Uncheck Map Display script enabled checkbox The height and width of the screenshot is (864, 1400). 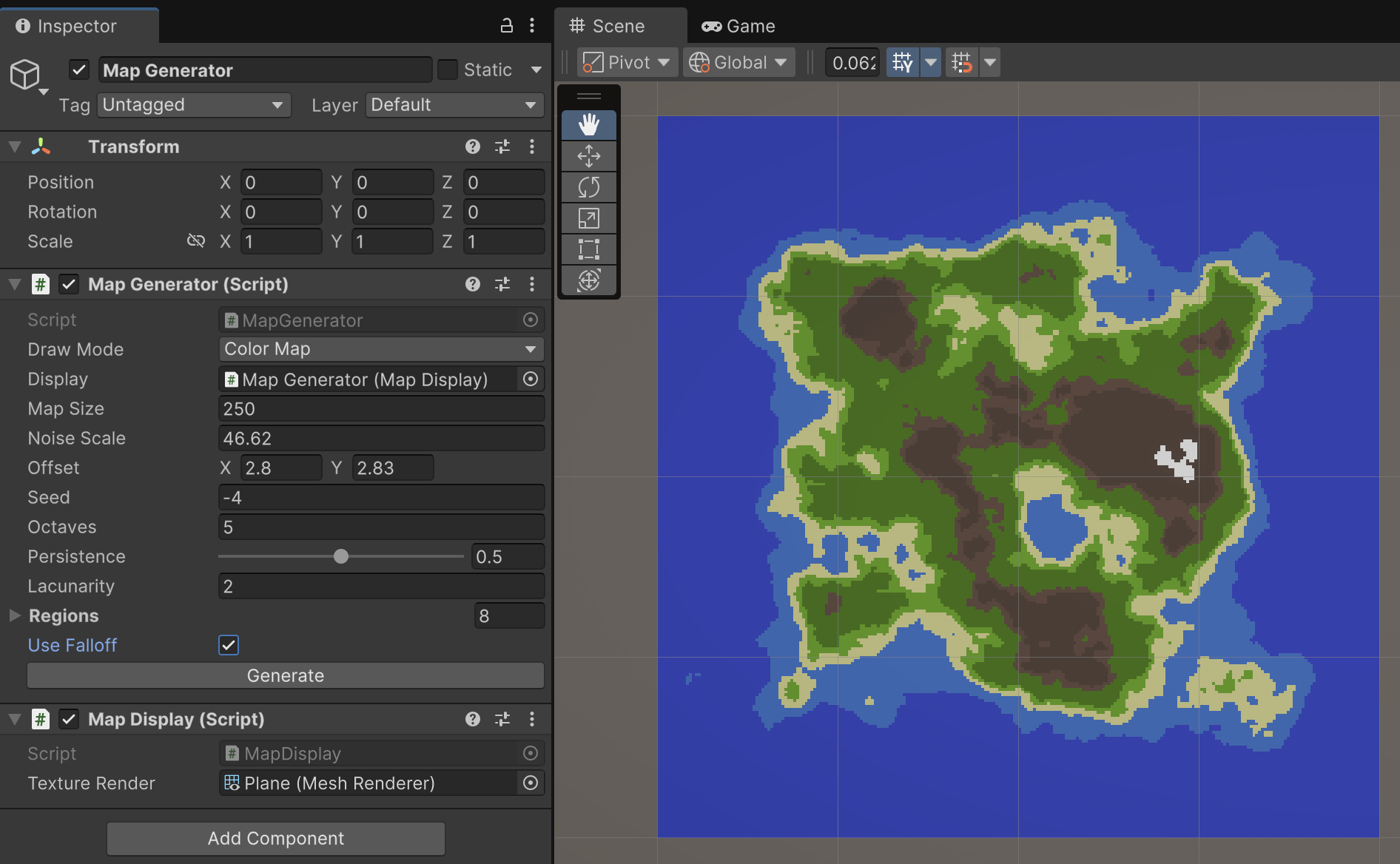69,719
